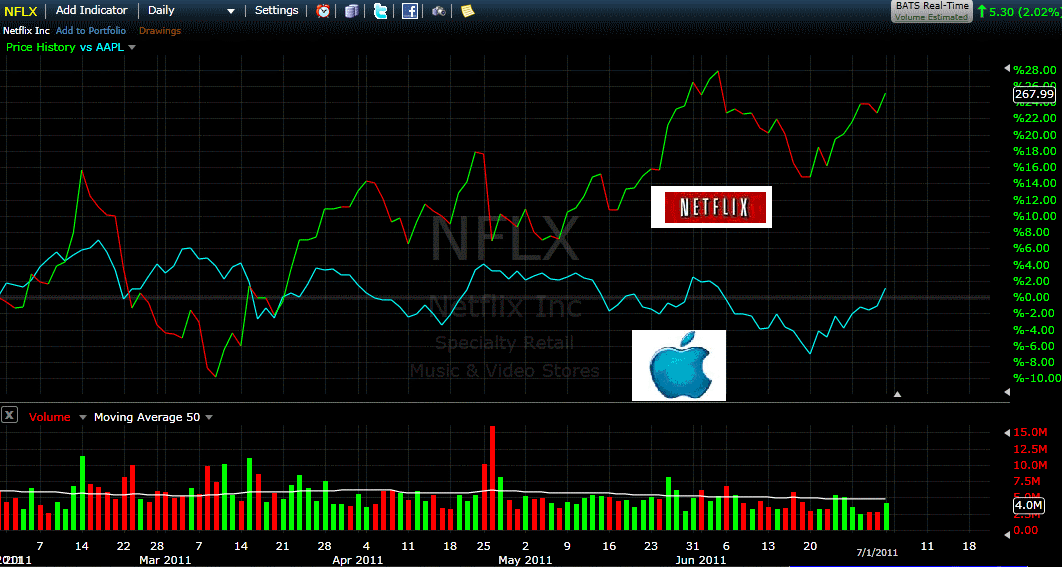Open the alarm clock alert icon

click(324, 11)
